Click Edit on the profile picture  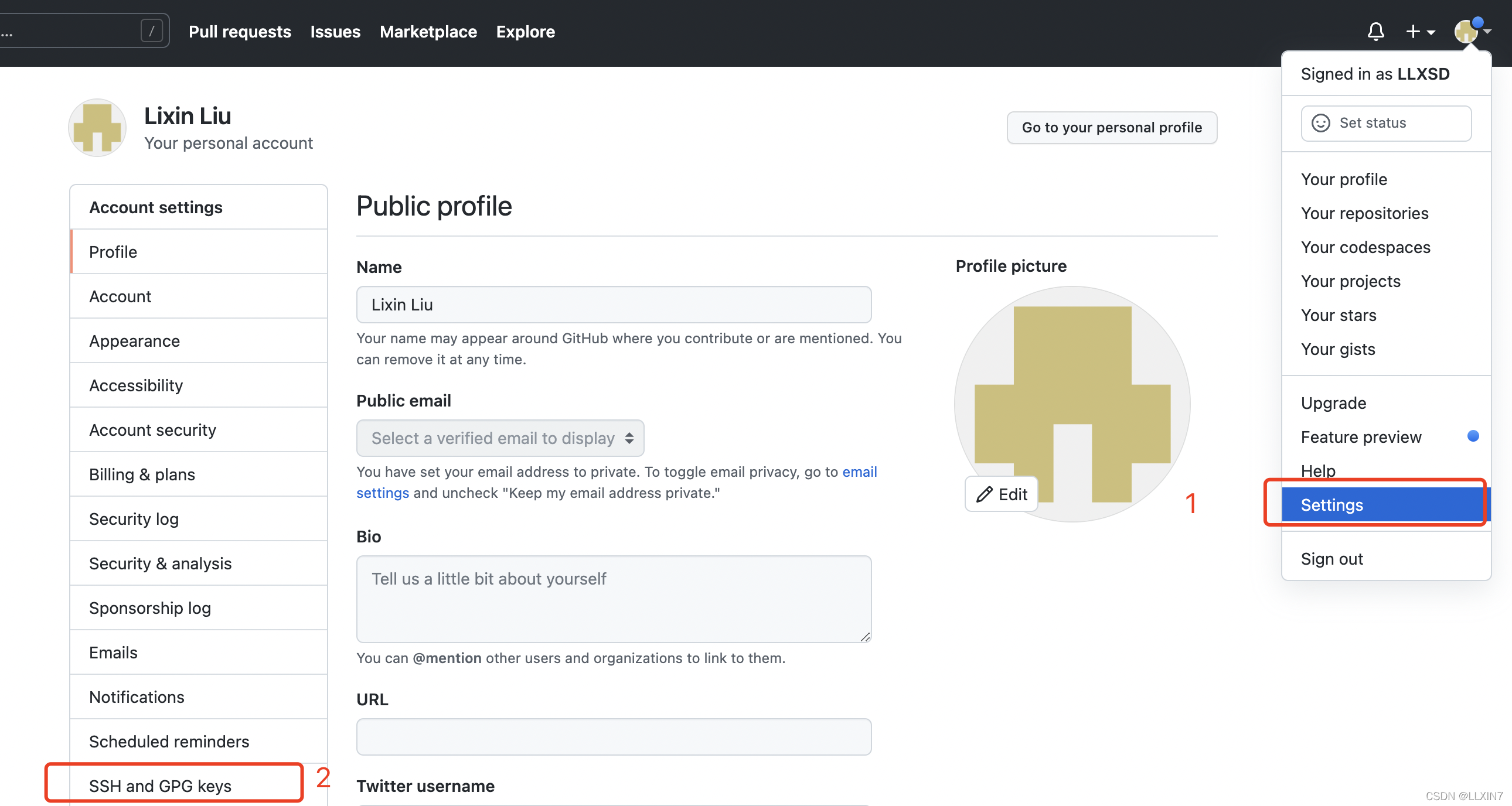pyautogui.click(x=1002, y=494)
